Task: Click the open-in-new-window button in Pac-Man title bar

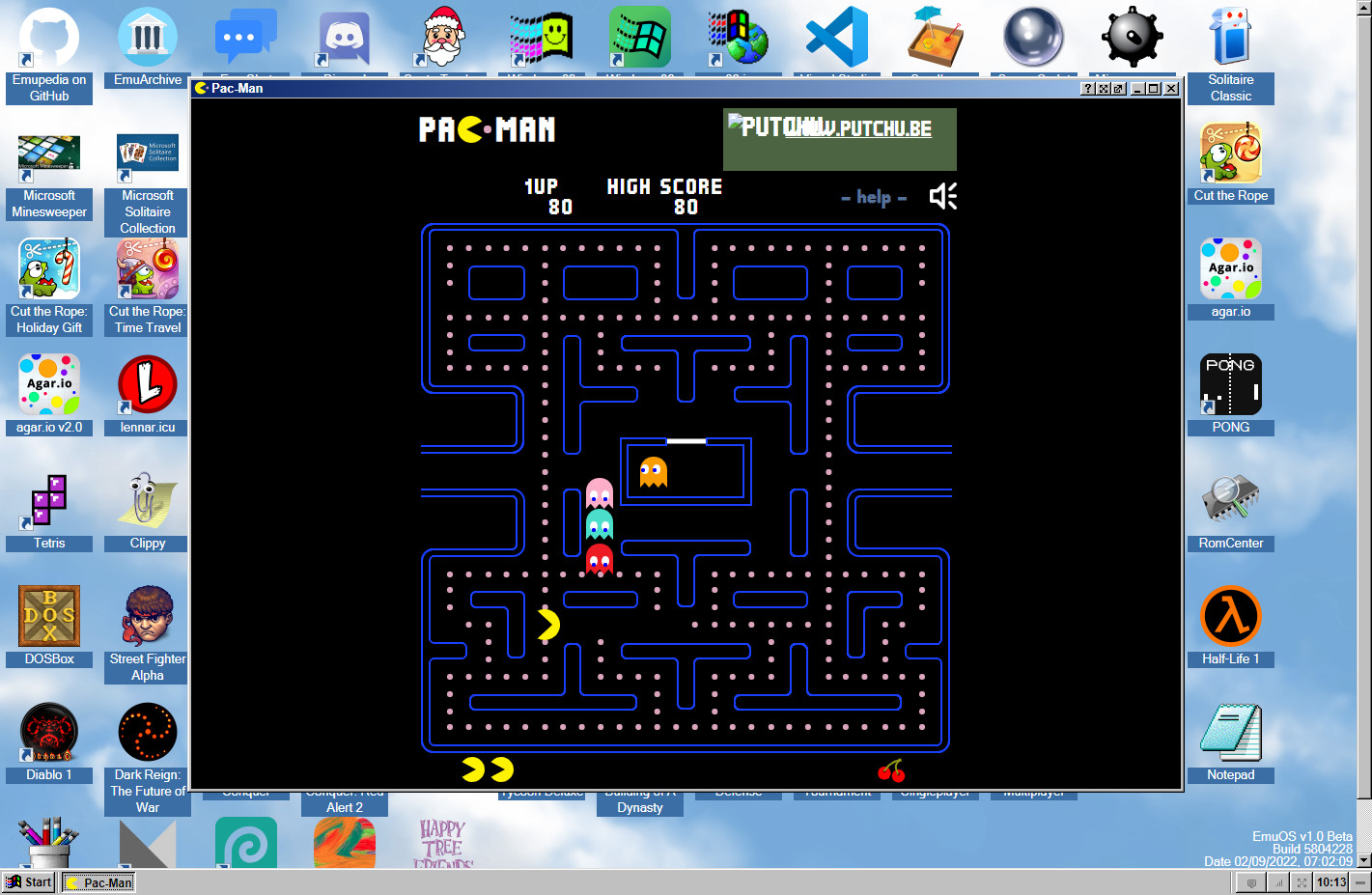Action: tap(1118, 88)
